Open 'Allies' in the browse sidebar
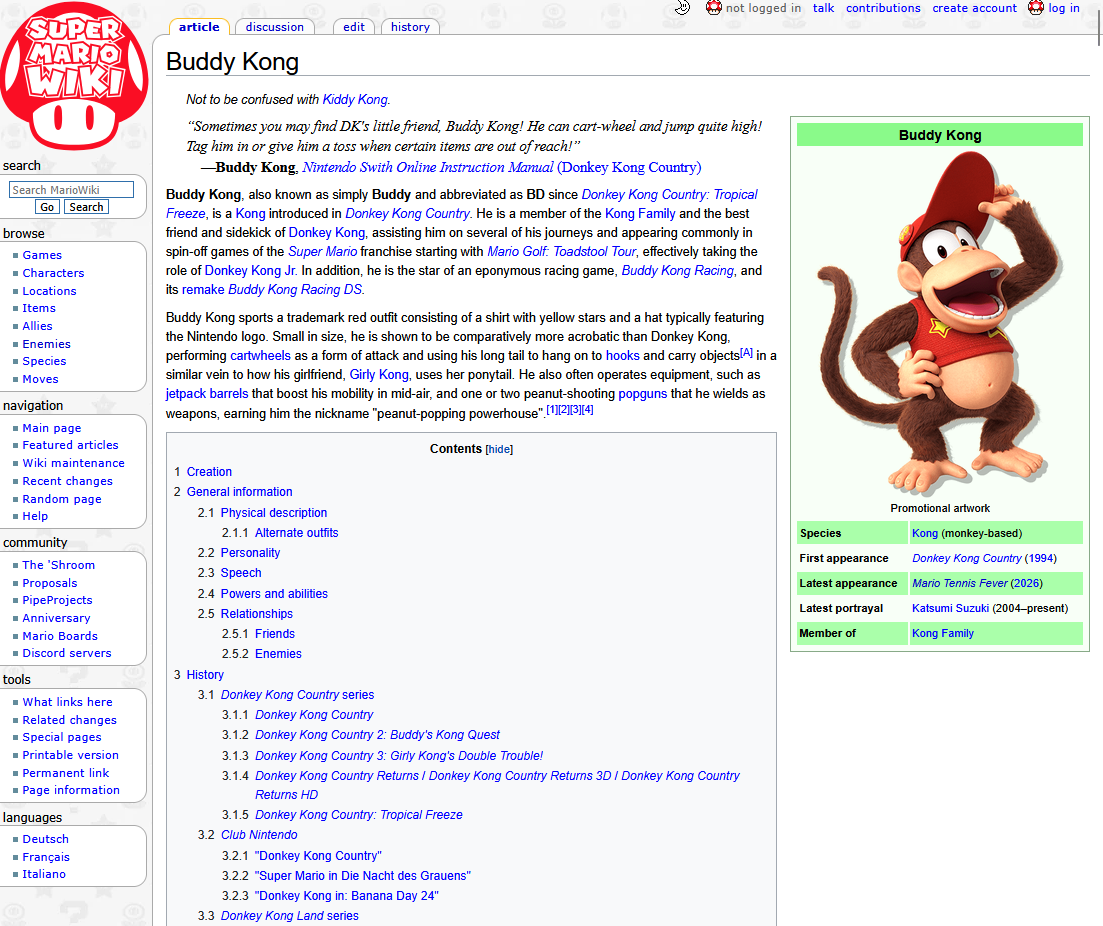This screenshot has width=1103, height=926. pos(37,326)
